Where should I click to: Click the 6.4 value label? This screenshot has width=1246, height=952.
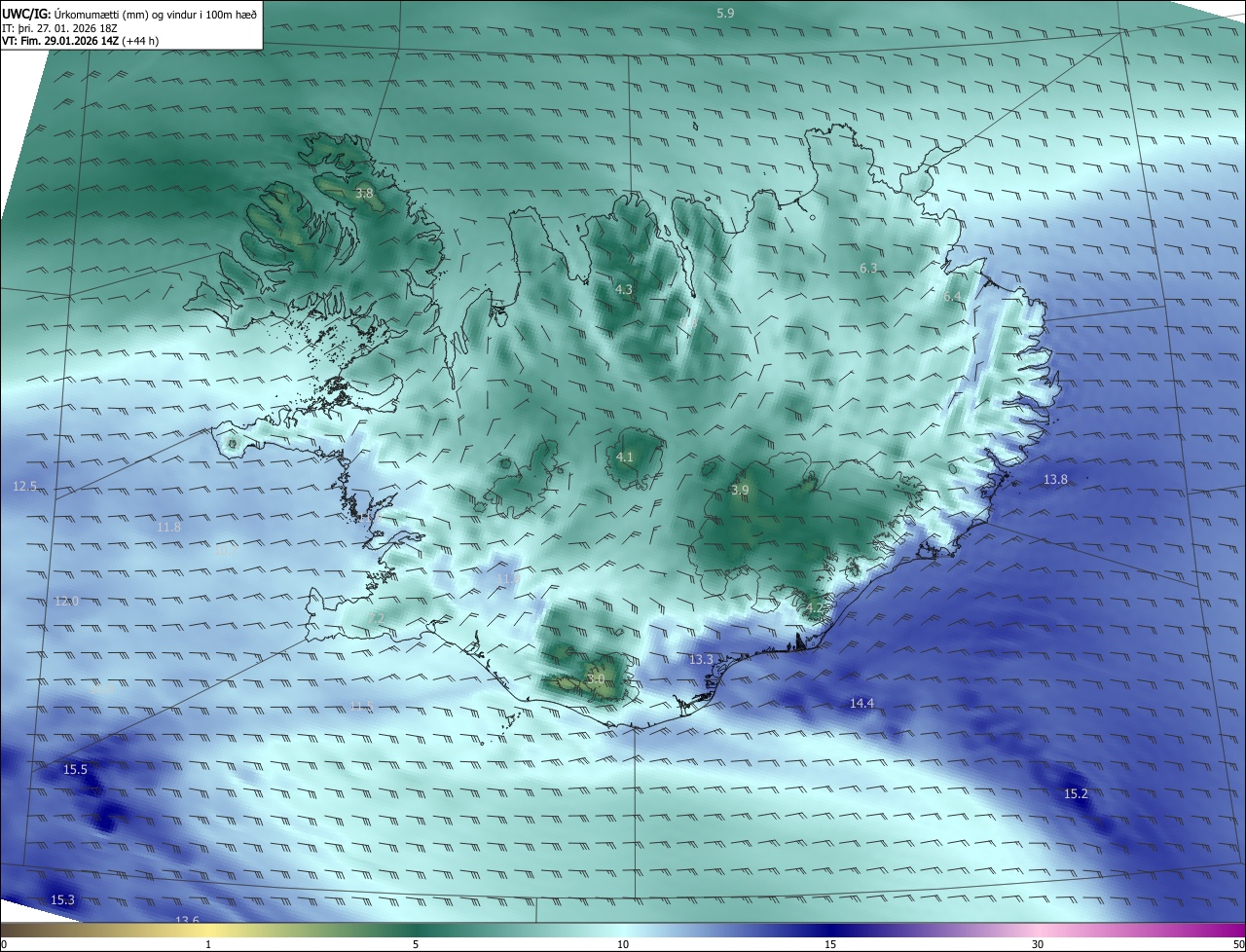click(952, 297)
